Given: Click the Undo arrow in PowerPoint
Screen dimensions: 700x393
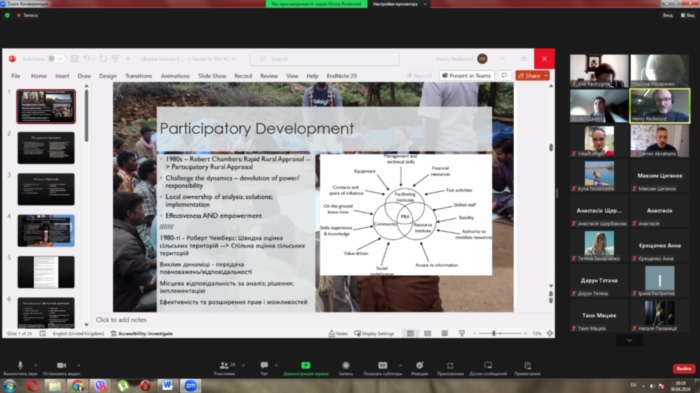Looking at the screenshot, I should pyautogui.click(x=87, y=59).
